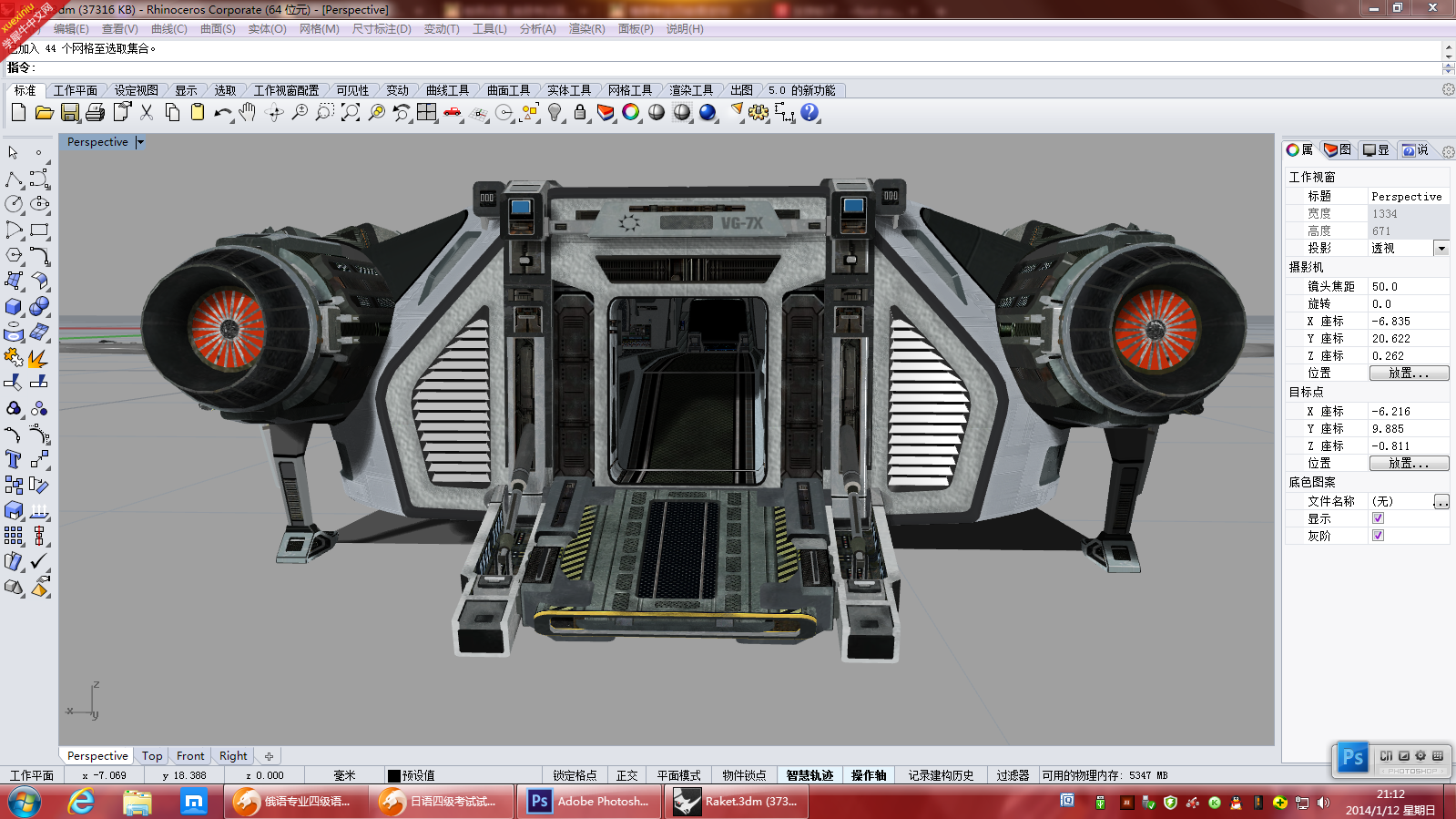The height and width of the screenshot is (819, 1456).
Task: Copy objects to the clipboard
Action: (x=172, y=112)
